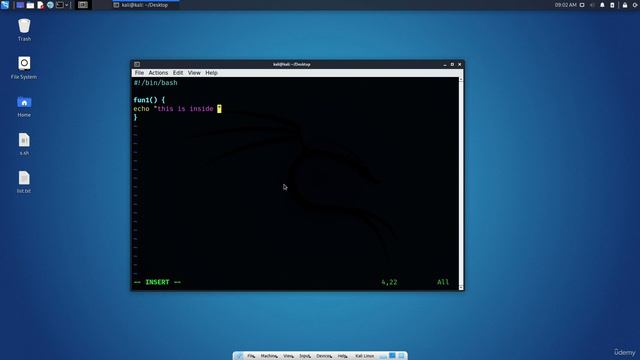
Task: Open the VirtualBox Machine menu
Action: coord(269,356)
